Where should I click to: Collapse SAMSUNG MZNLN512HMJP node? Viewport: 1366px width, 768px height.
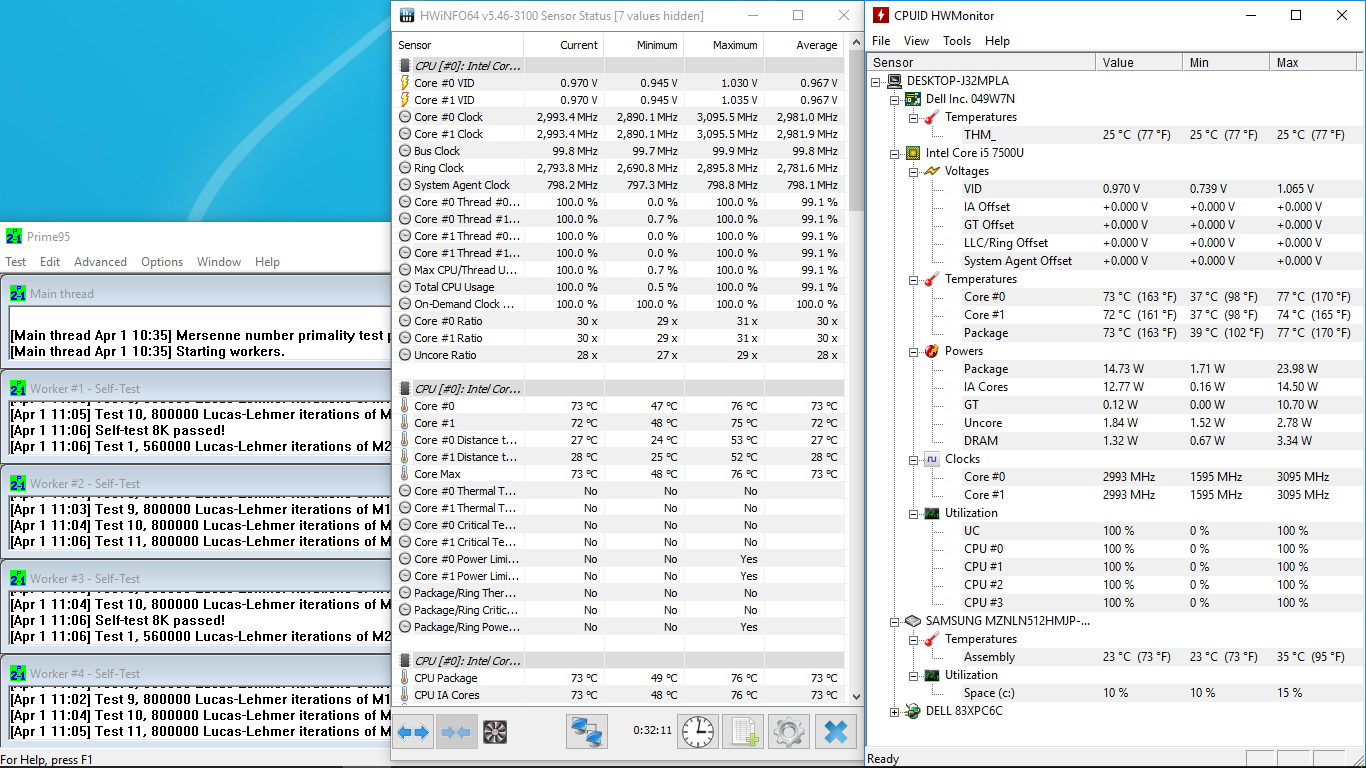tap(895, 621)
